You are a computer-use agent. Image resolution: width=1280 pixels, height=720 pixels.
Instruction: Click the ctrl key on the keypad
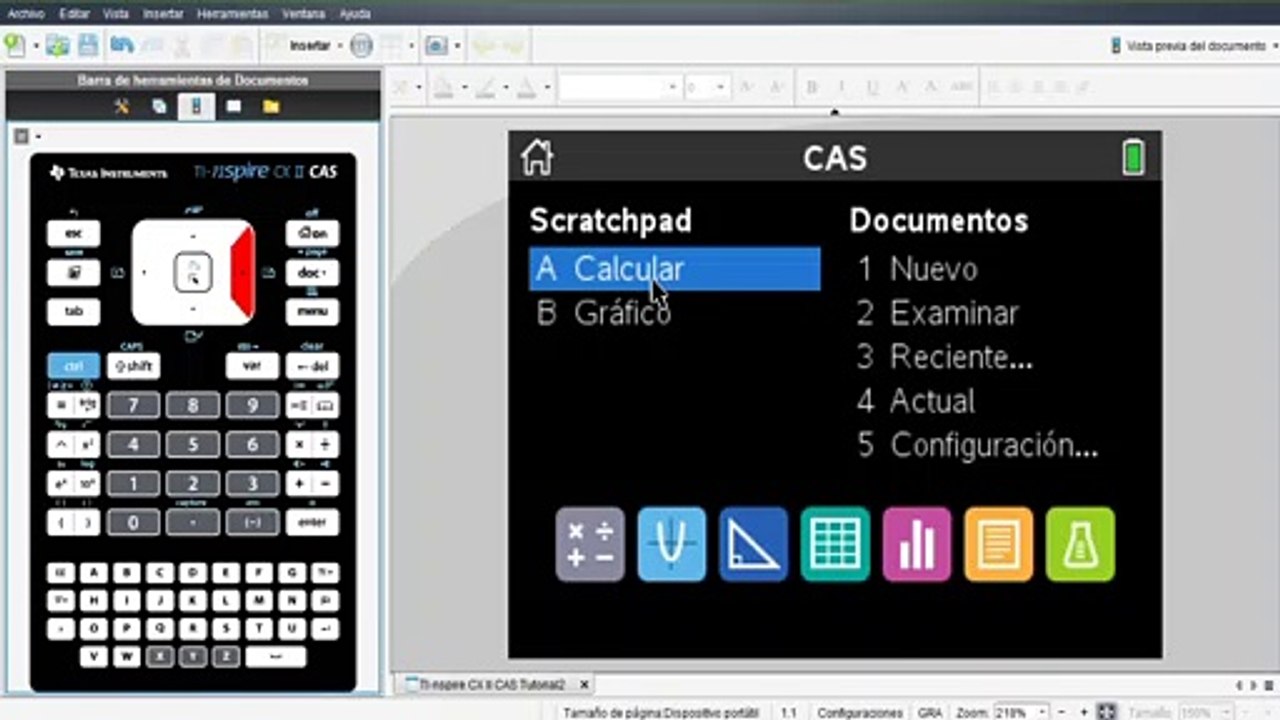[x=73, y=366]
